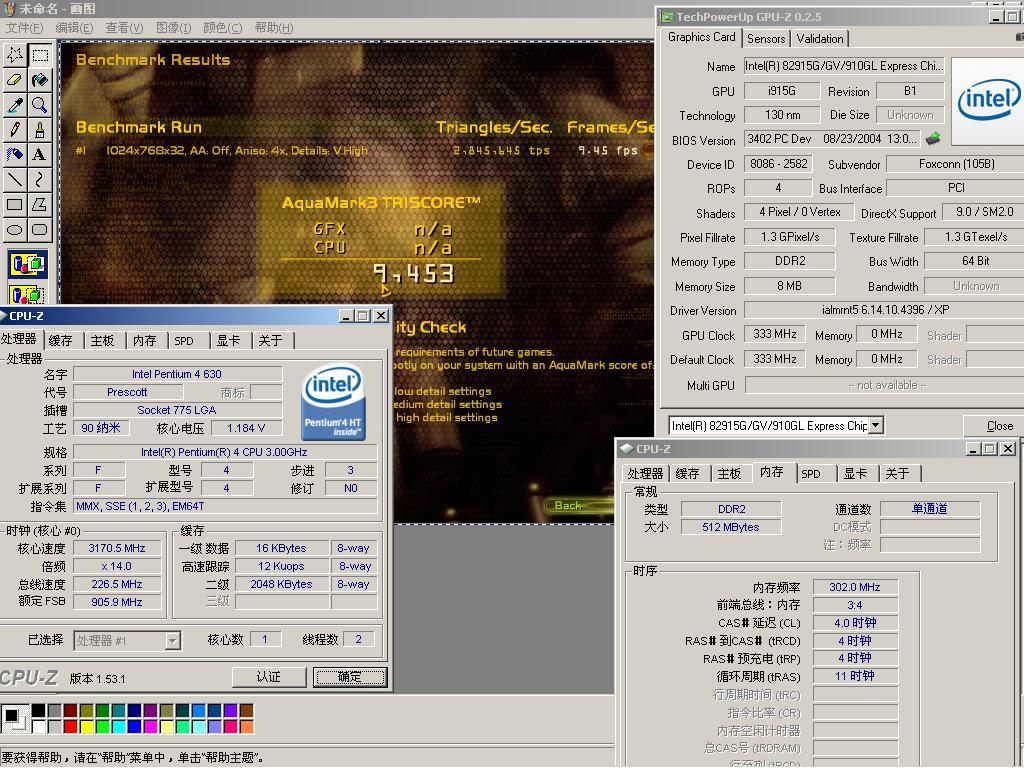Image resolution: width=1024 pixels, height=768 pixels.
Task: Open the 主板 tab in the CPU-Z processor window
Action: point(102,340)
